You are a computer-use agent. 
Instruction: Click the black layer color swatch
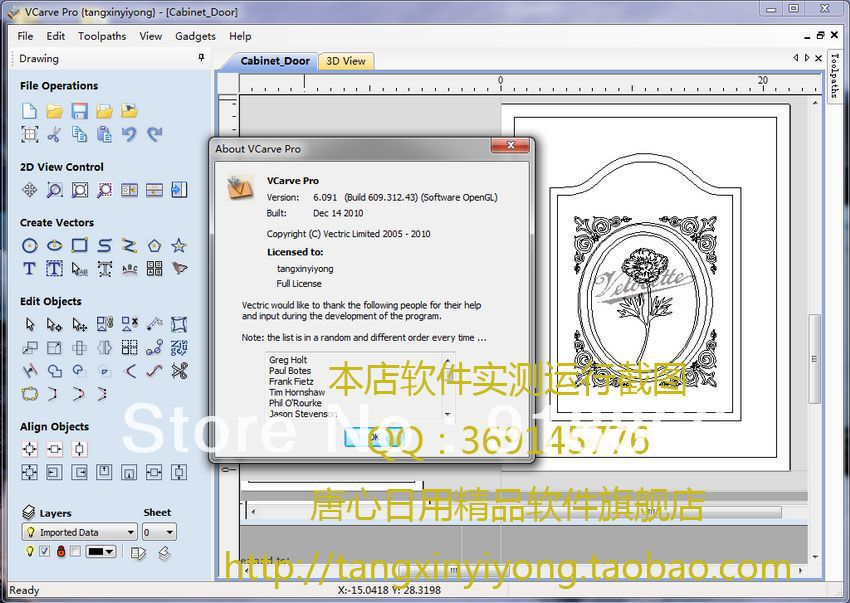tap(95, 552)
